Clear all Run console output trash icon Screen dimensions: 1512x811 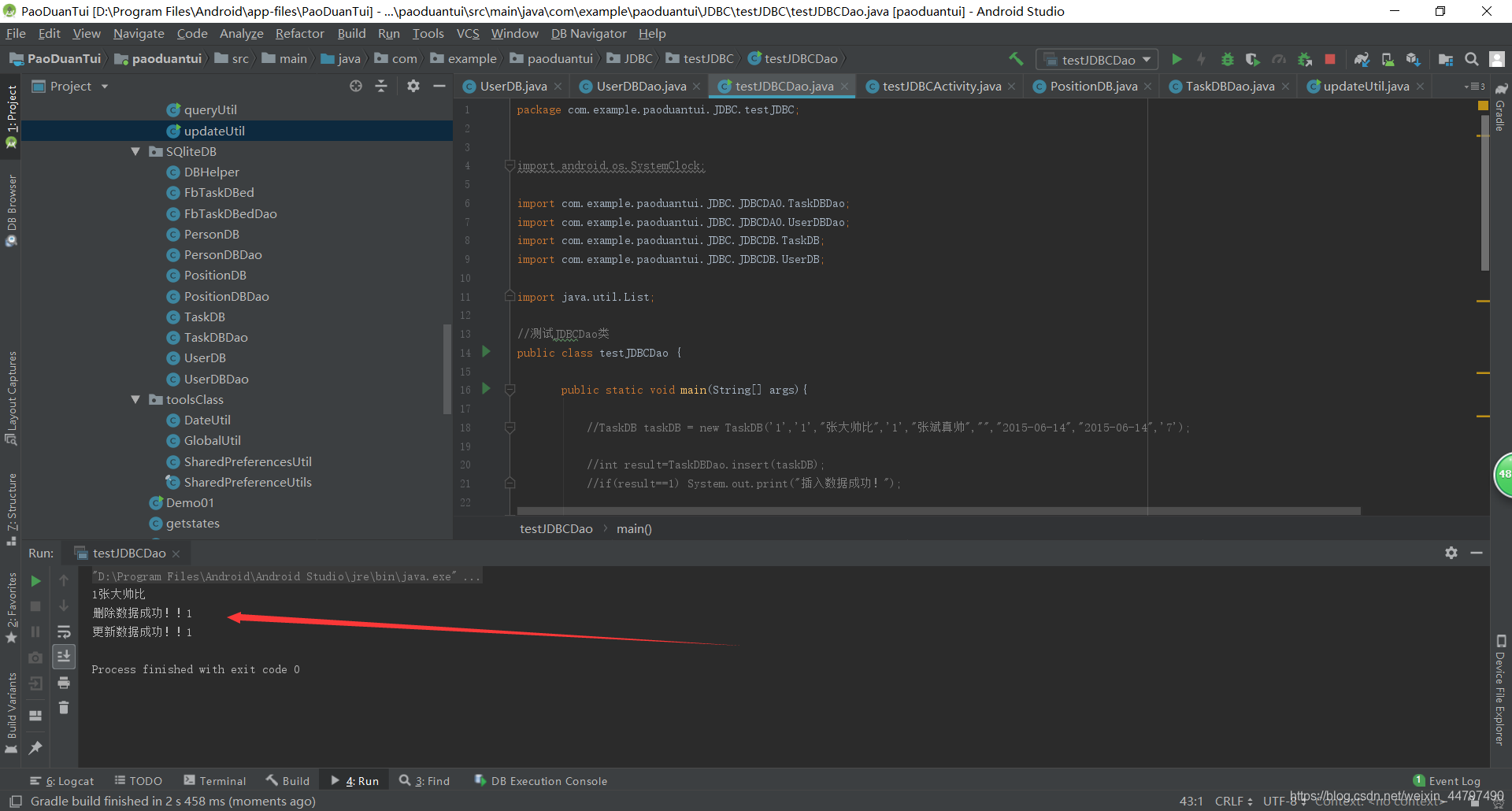tap(64, 708)
